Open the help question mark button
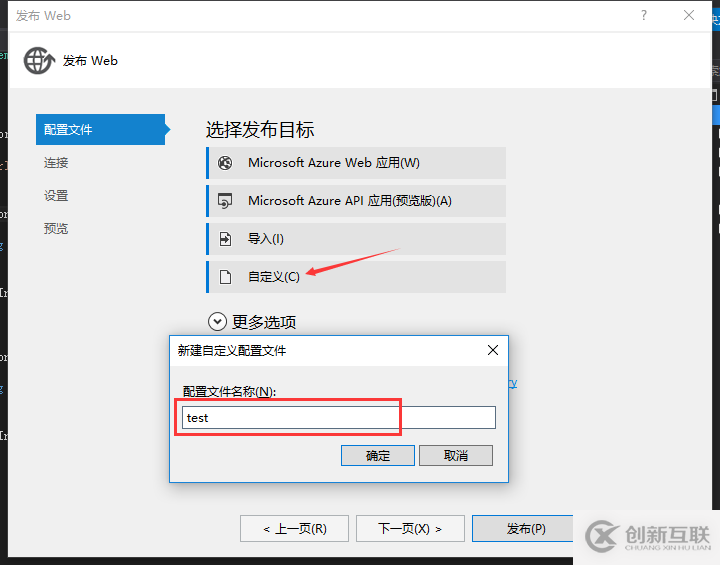Viewport: 720px width, 565px height. click(644, 16)
